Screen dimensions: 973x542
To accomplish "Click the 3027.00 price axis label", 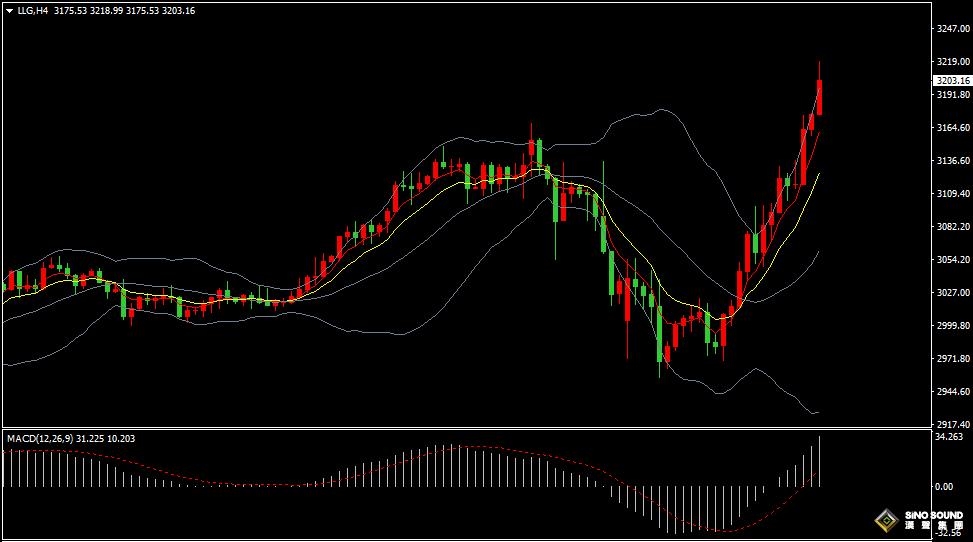I will (951, 293).
